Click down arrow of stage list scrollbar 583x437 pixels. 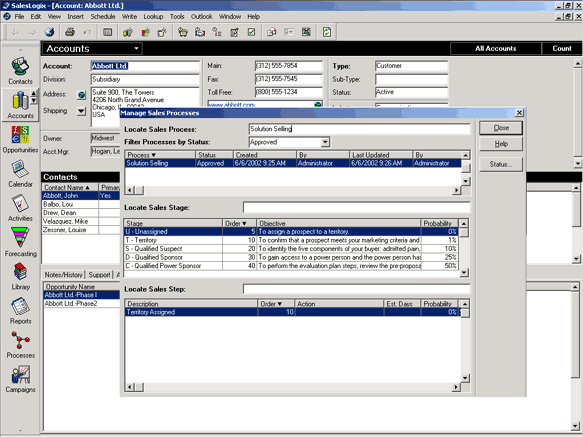coord(464,273)
